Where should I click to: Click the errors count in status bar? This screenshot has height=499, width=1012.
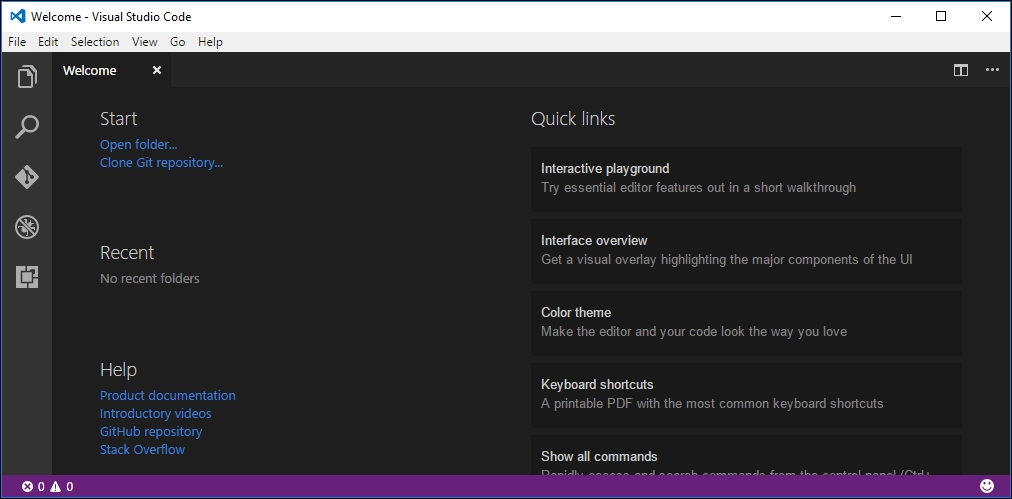pos(34,487)
